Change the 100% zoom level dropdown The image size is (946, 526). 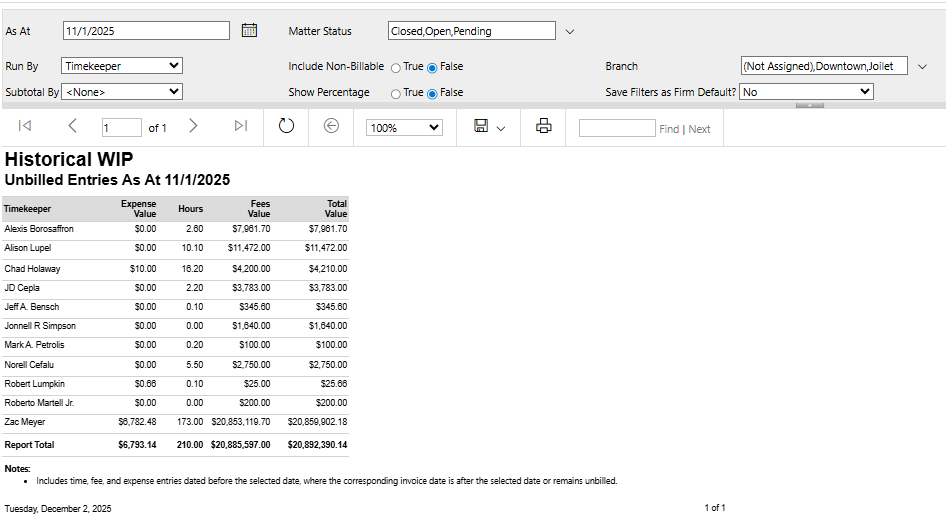click(405, 128)
